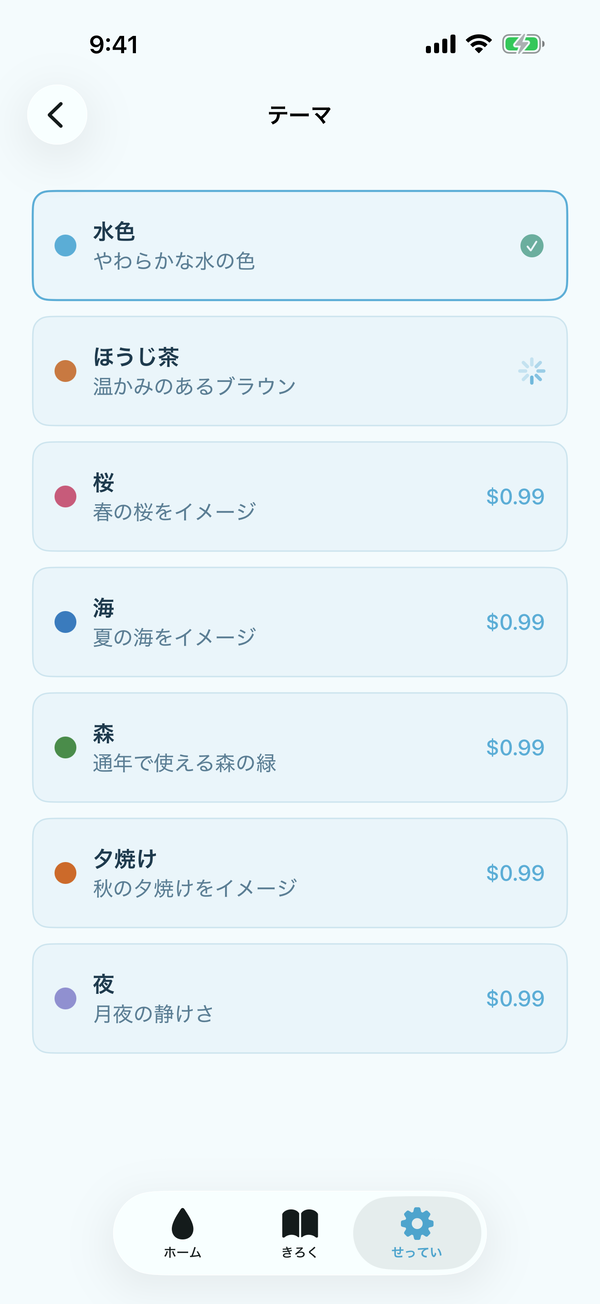Tap the cellular signal bars icon

[440, 44]
